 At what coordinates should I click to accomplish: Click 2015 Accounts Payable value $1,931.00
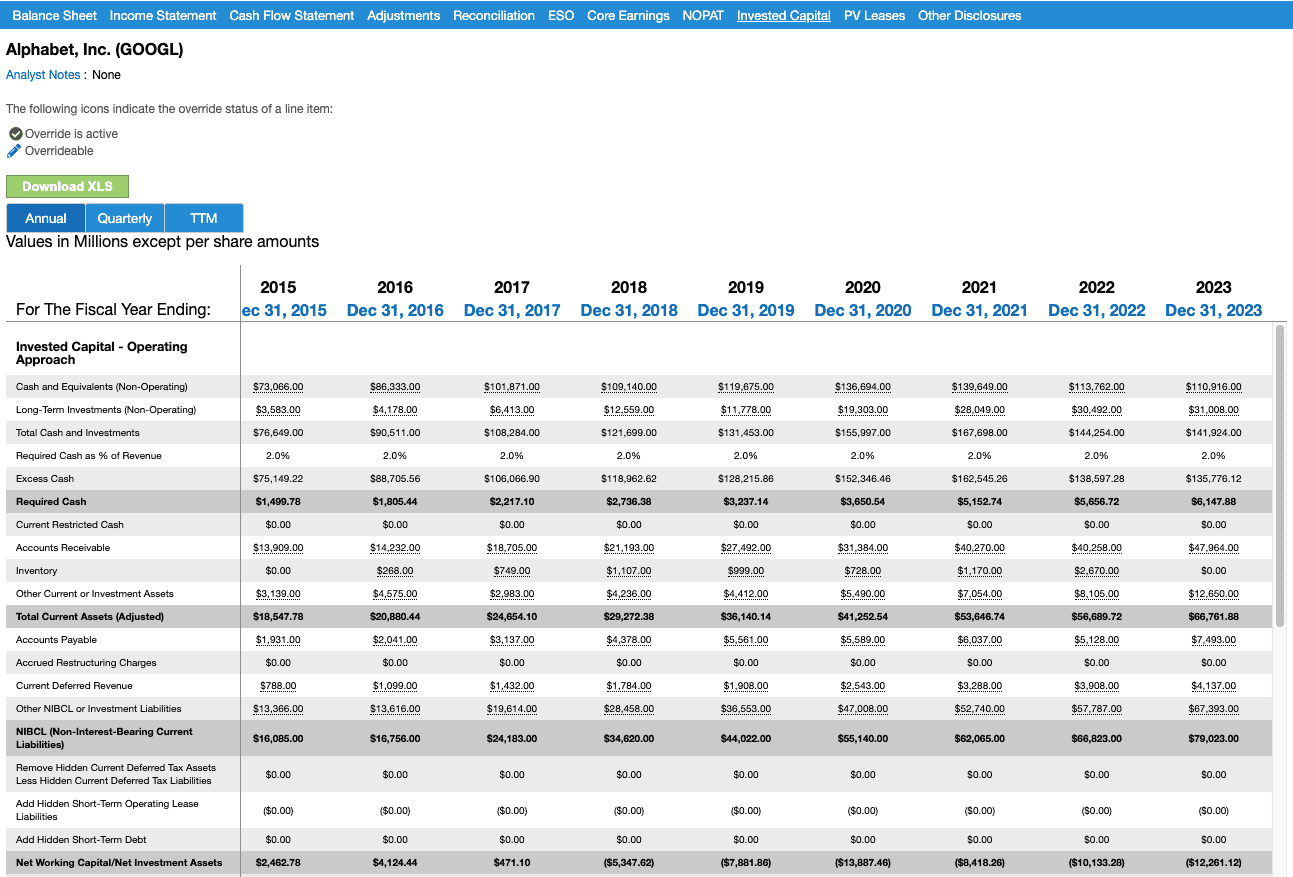[x=278, y=640]
